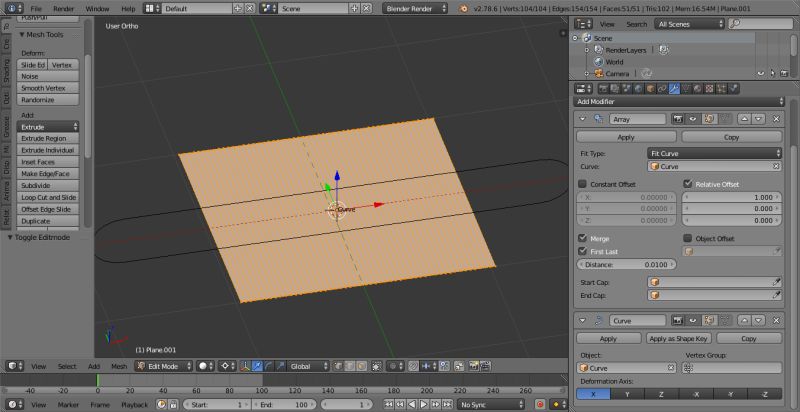The image size is (800, 412).
Task: Click Loop Cut and Slide button
Action: [x=48, y=197]
